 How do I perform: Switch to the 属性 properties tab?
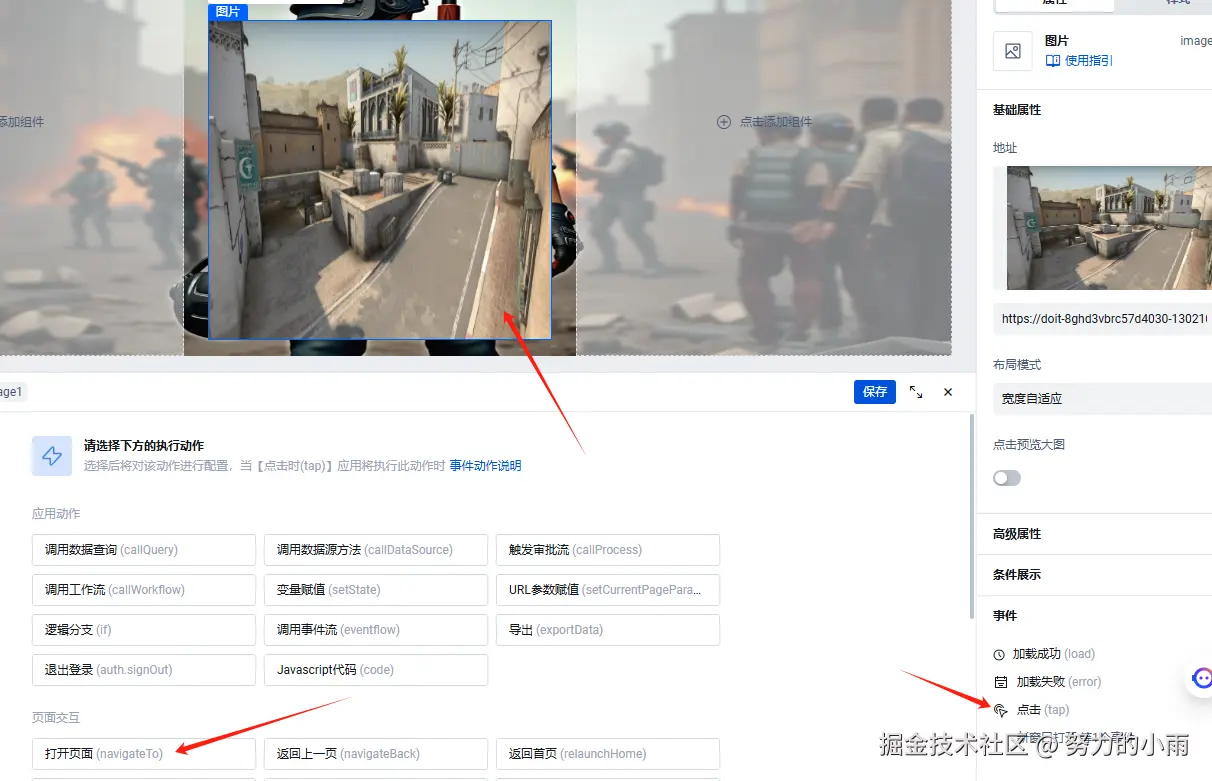pos(1054,3)
